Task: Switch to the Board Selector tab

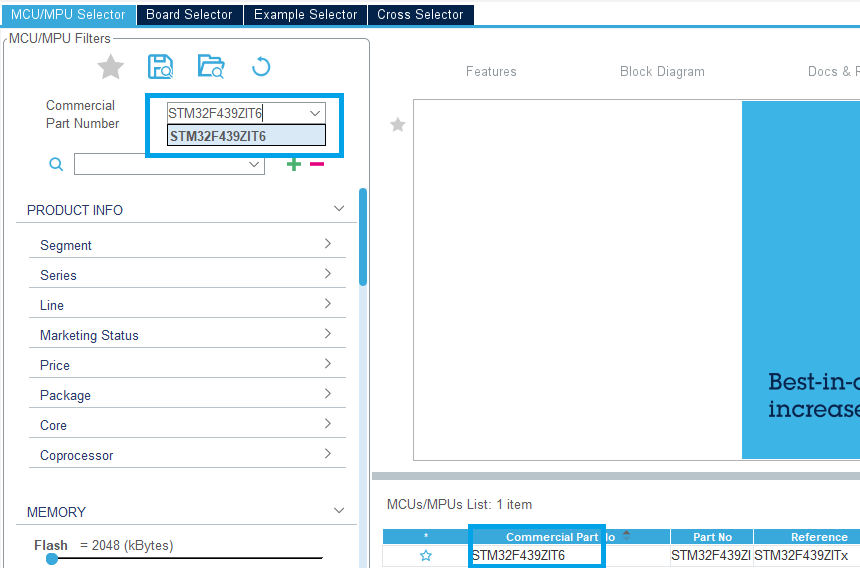Action: [x=189, y=15]
